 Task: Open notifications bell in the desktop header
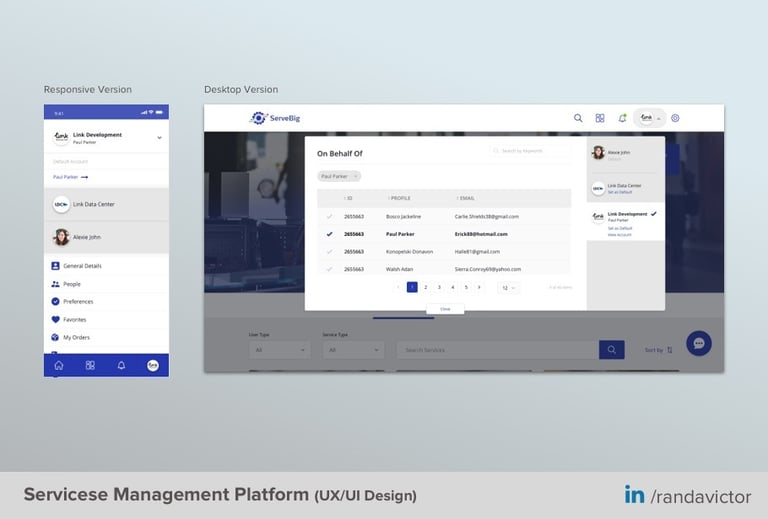pos(622,118)
